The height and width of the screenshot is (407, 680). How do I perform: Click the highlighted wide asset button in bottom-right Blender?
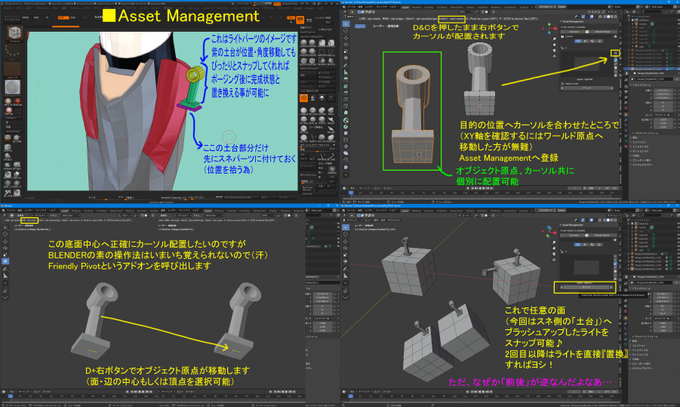(586, 287)
